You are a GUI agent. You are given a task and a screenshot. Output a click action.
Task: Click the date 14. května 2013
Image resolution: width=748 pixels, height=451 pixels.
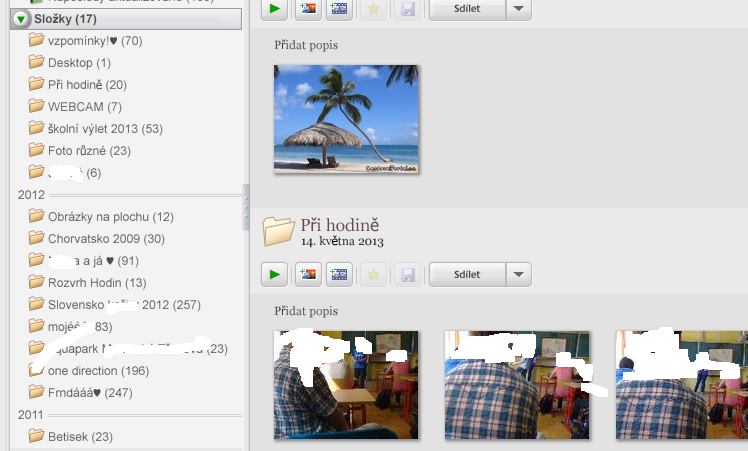point(342,241)
